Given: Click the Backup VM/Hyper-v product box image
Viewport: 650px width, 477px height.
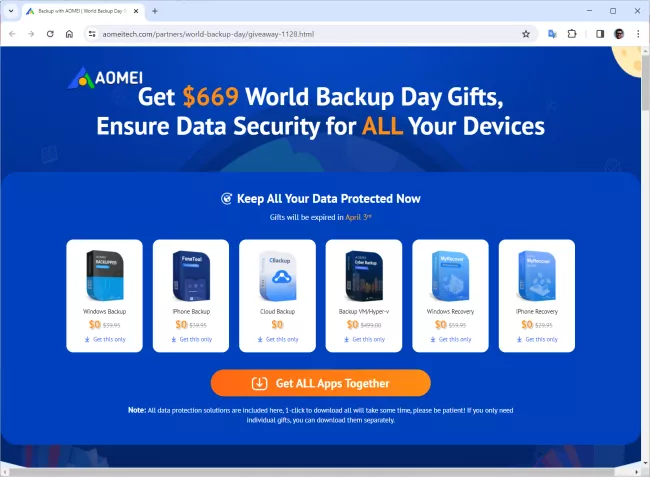Looking at the screenshot, I should coord(364,275).
